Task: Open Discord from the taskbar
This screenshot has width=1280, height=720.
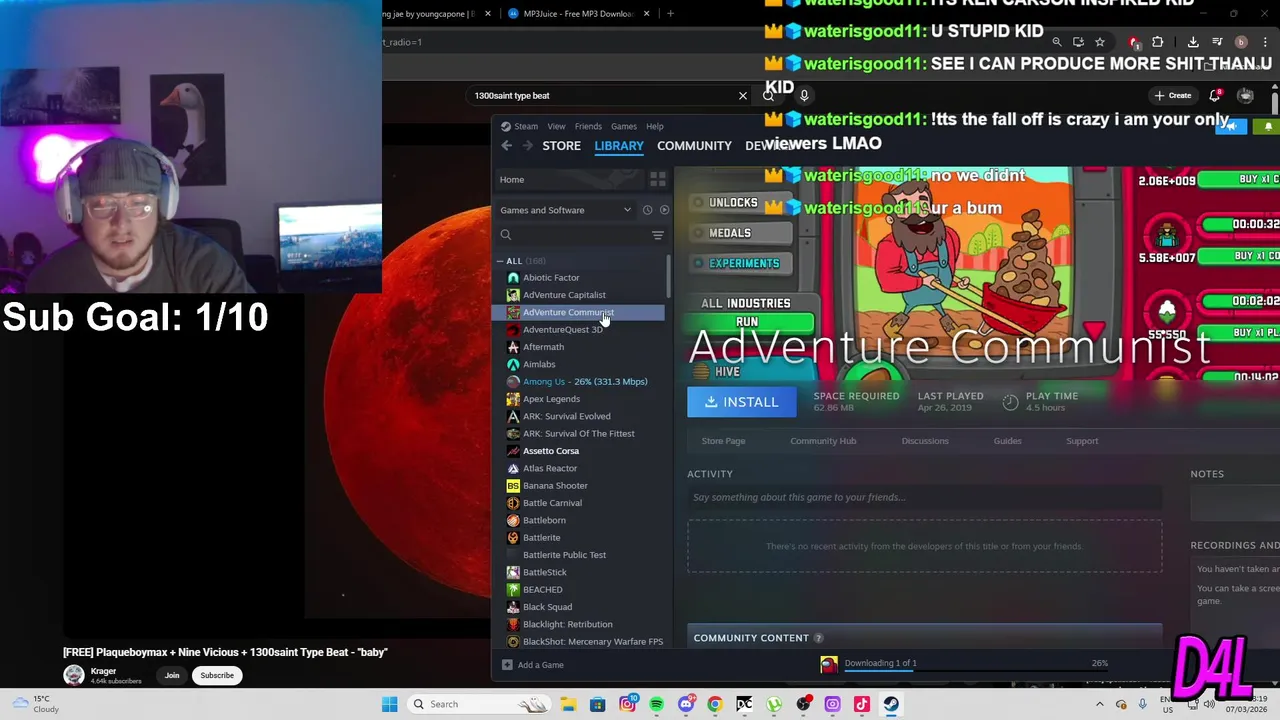Action: (x=685, y=704)
